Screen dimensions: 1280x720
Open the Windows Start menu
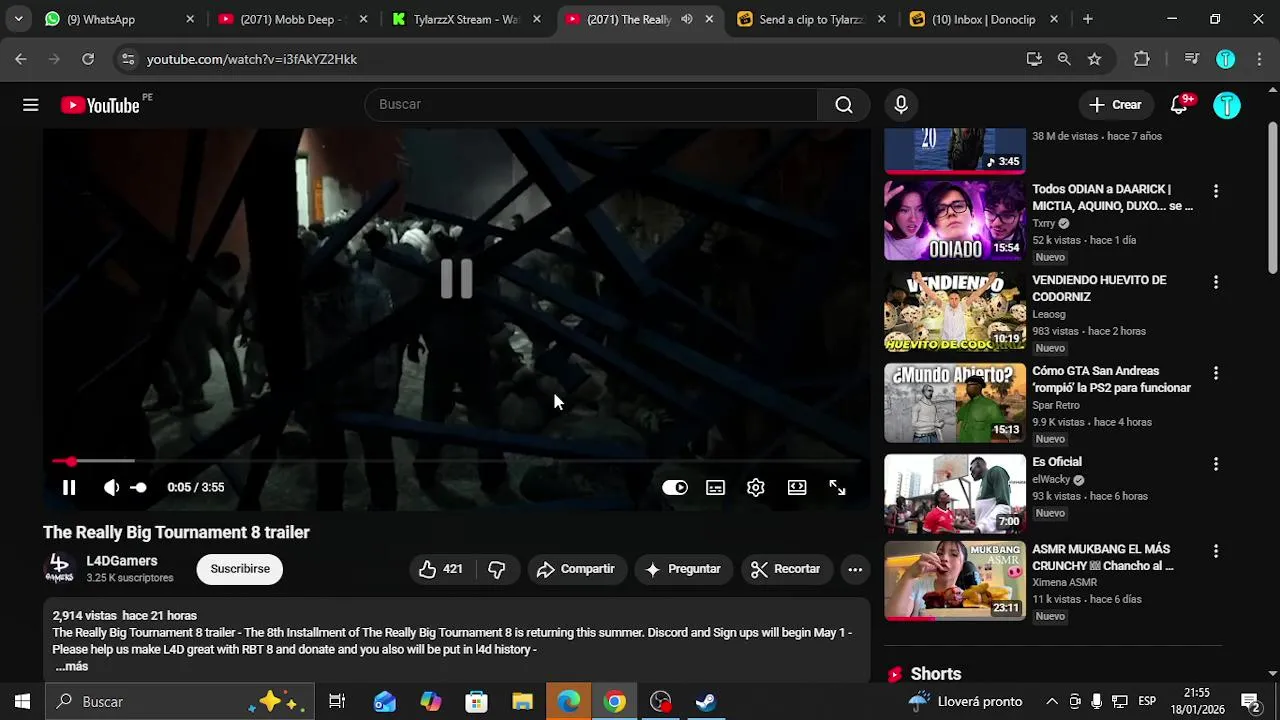22,702
